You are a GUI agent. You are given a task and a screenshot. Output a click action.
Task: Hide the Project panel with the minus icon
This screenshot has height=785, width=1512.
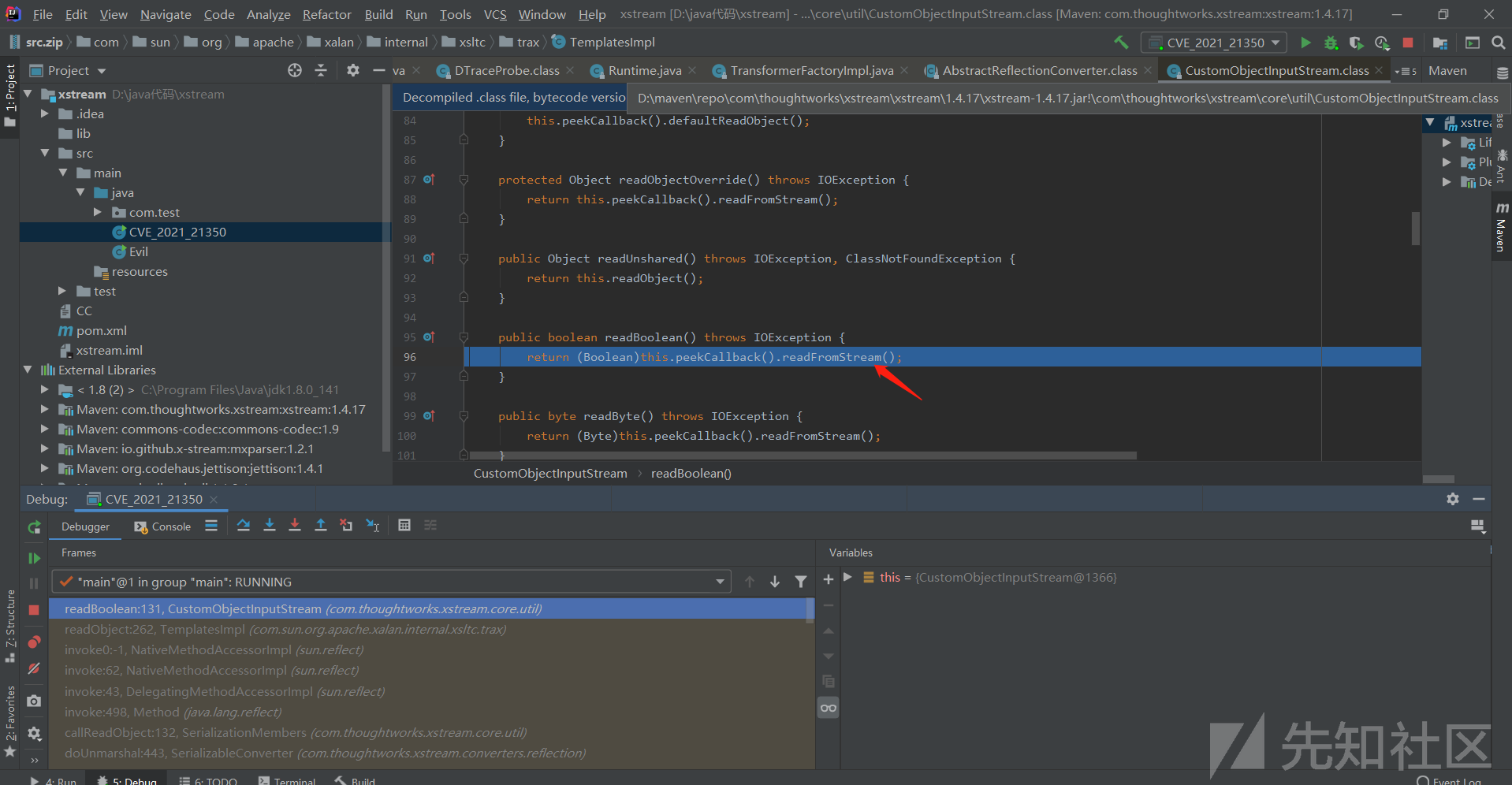pos(378,70)
